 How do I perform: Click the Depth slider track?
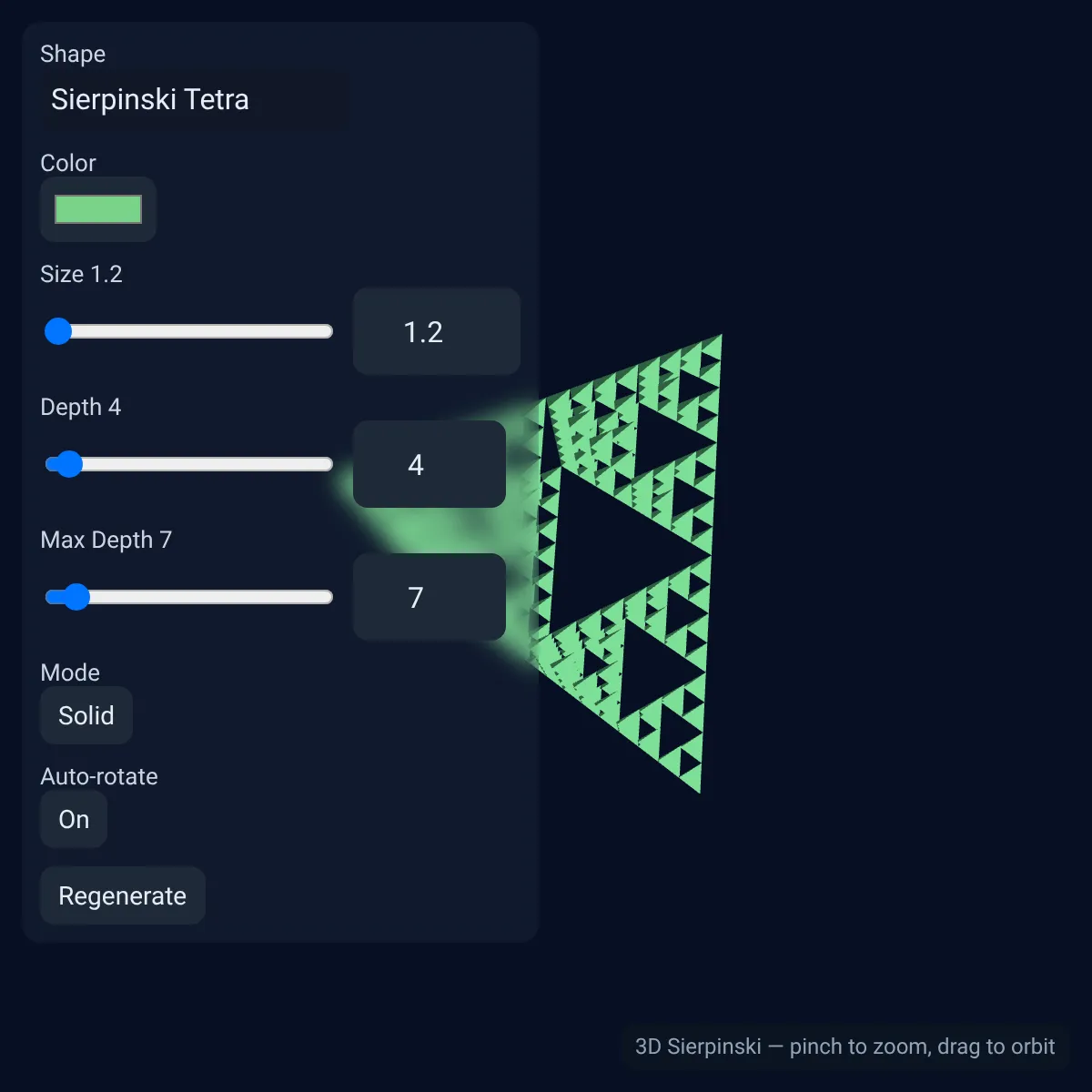click(188, 464)
